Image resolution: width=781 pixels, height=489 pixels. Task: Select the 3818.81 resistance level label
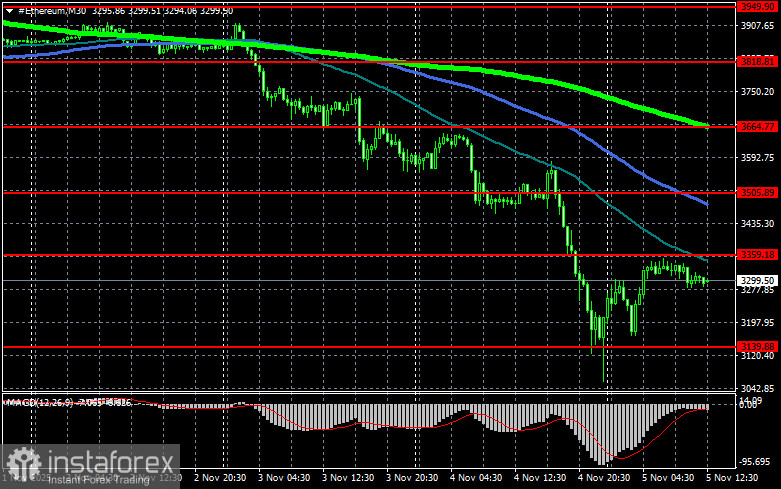757,61
